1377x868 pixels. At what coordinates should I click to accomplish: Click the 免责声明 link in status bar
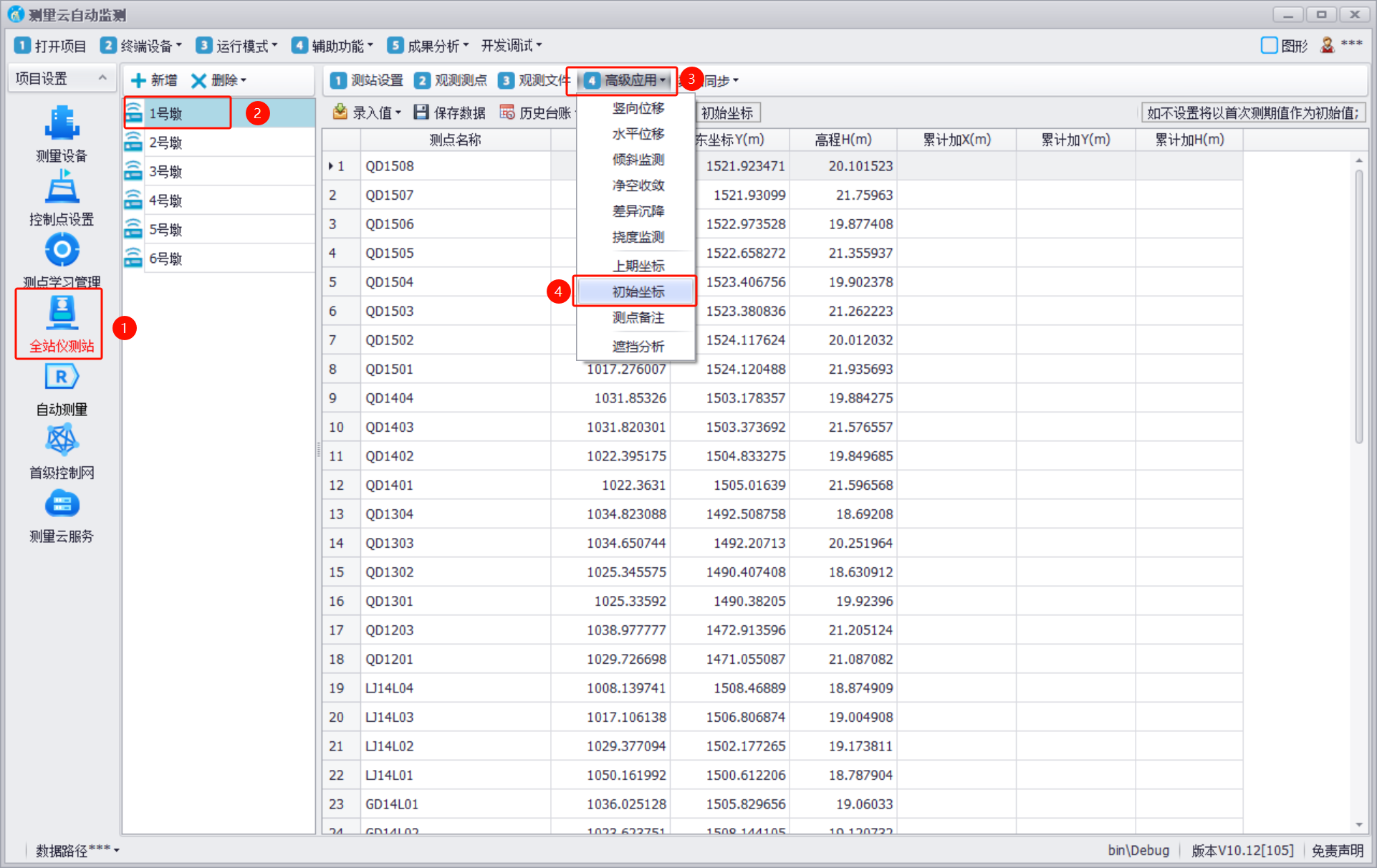1337,850
